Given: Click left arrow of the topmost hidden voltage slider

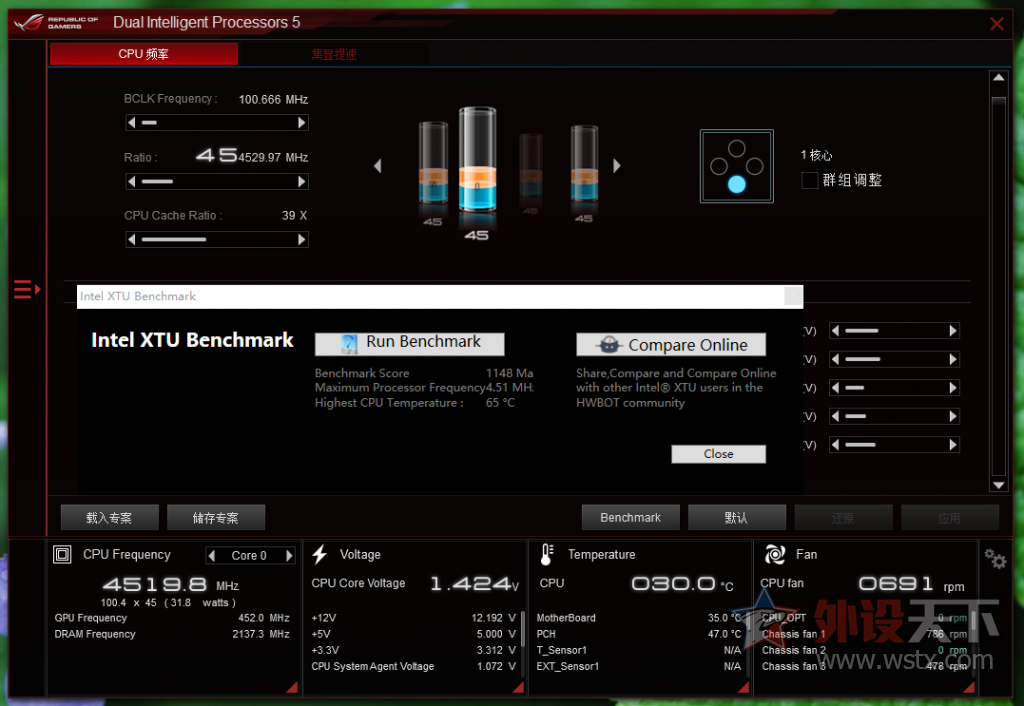Looking at the screenshot, I should tap(835, 330).
